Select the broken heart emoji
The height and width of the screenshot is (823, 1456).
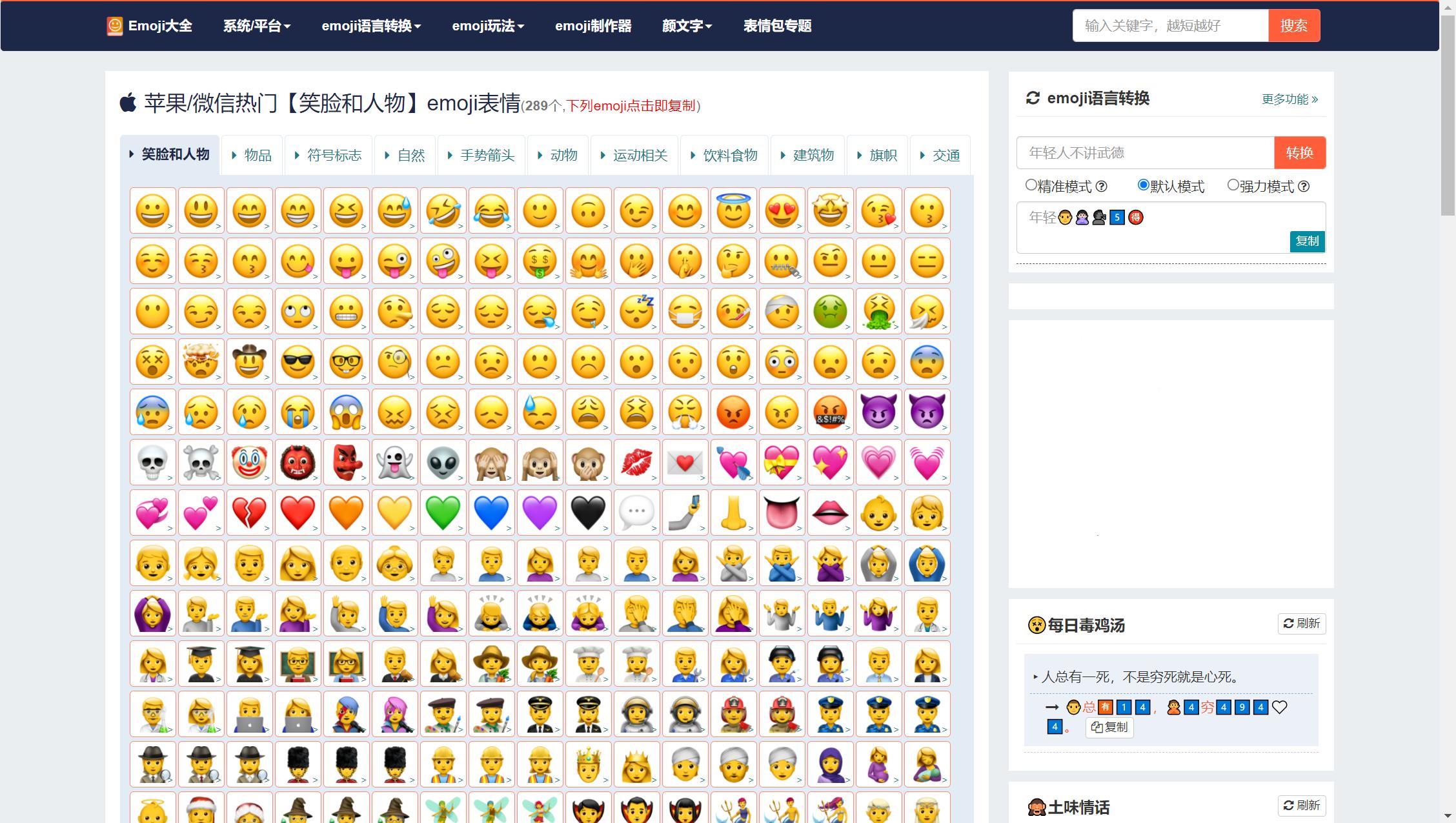249,512
